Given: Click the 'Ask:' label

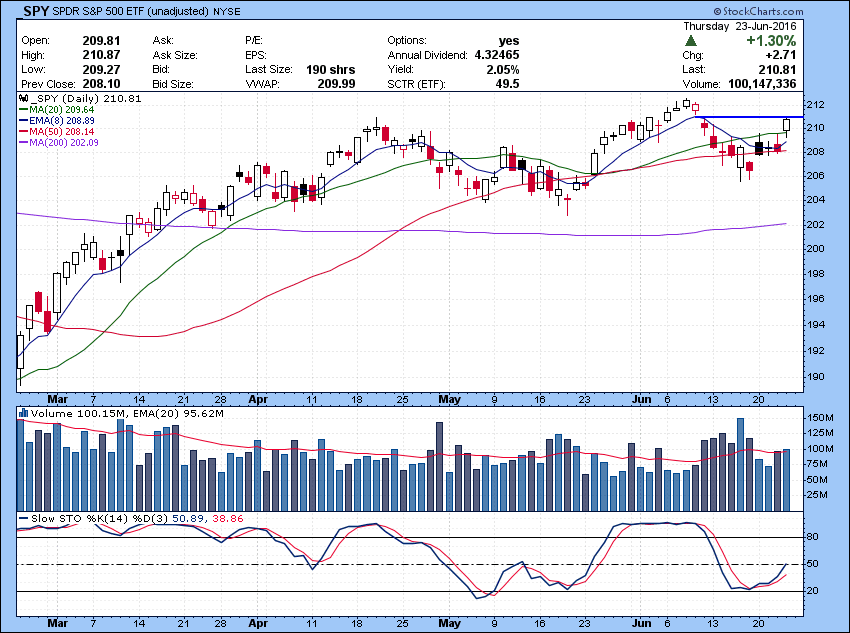Looking at the screenshot, I should coord(163,41).
